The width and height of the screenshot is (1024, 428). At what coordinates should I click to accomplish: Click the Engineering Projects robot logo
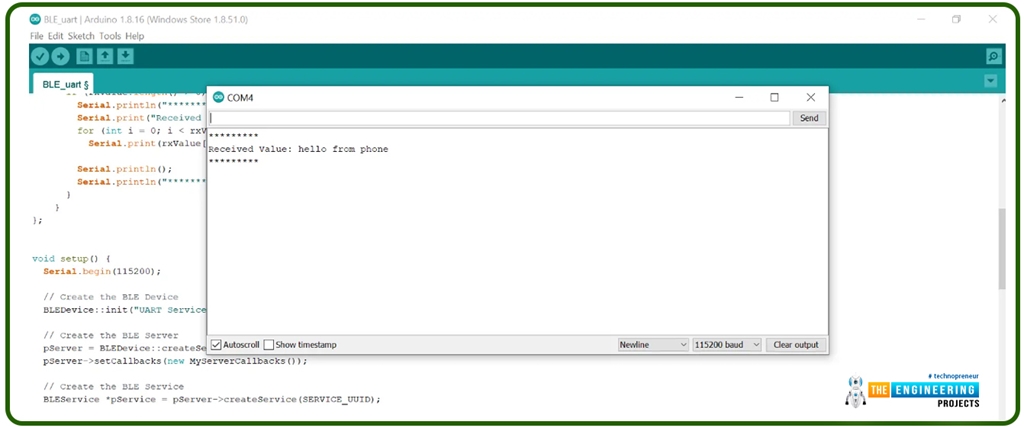[855, 391]
